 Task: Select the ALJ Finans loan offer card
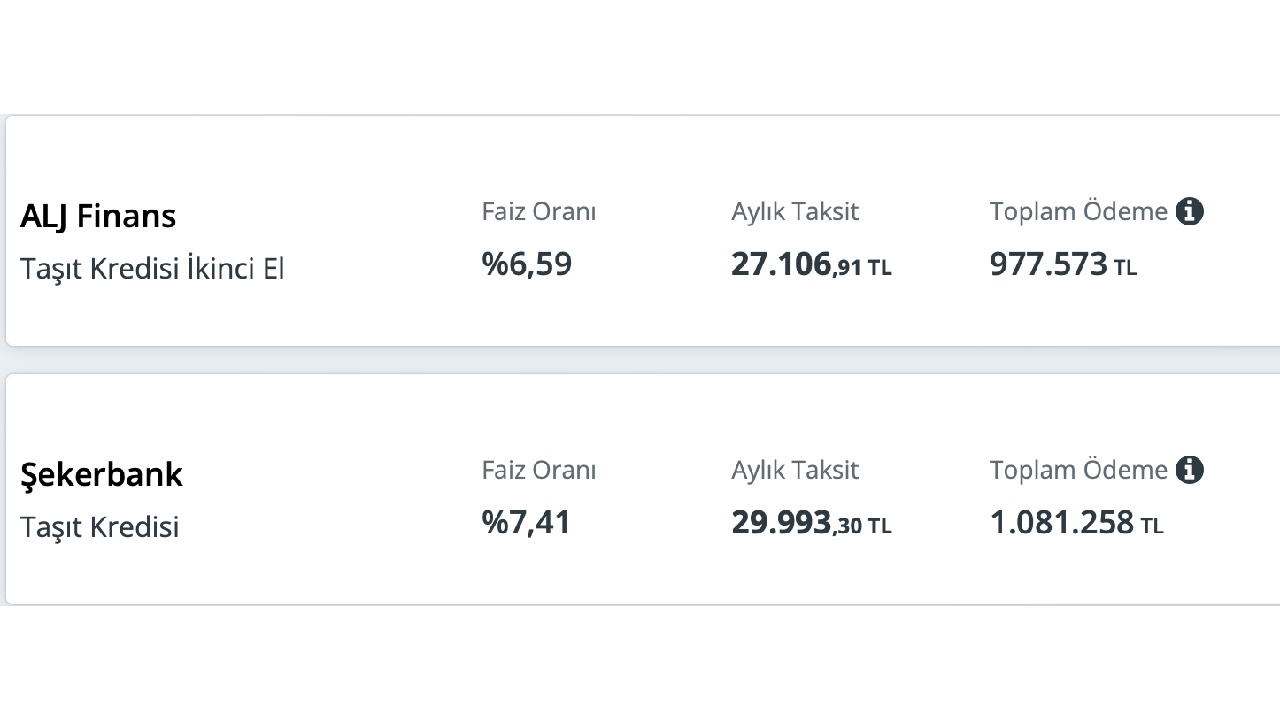pos(643,231)
